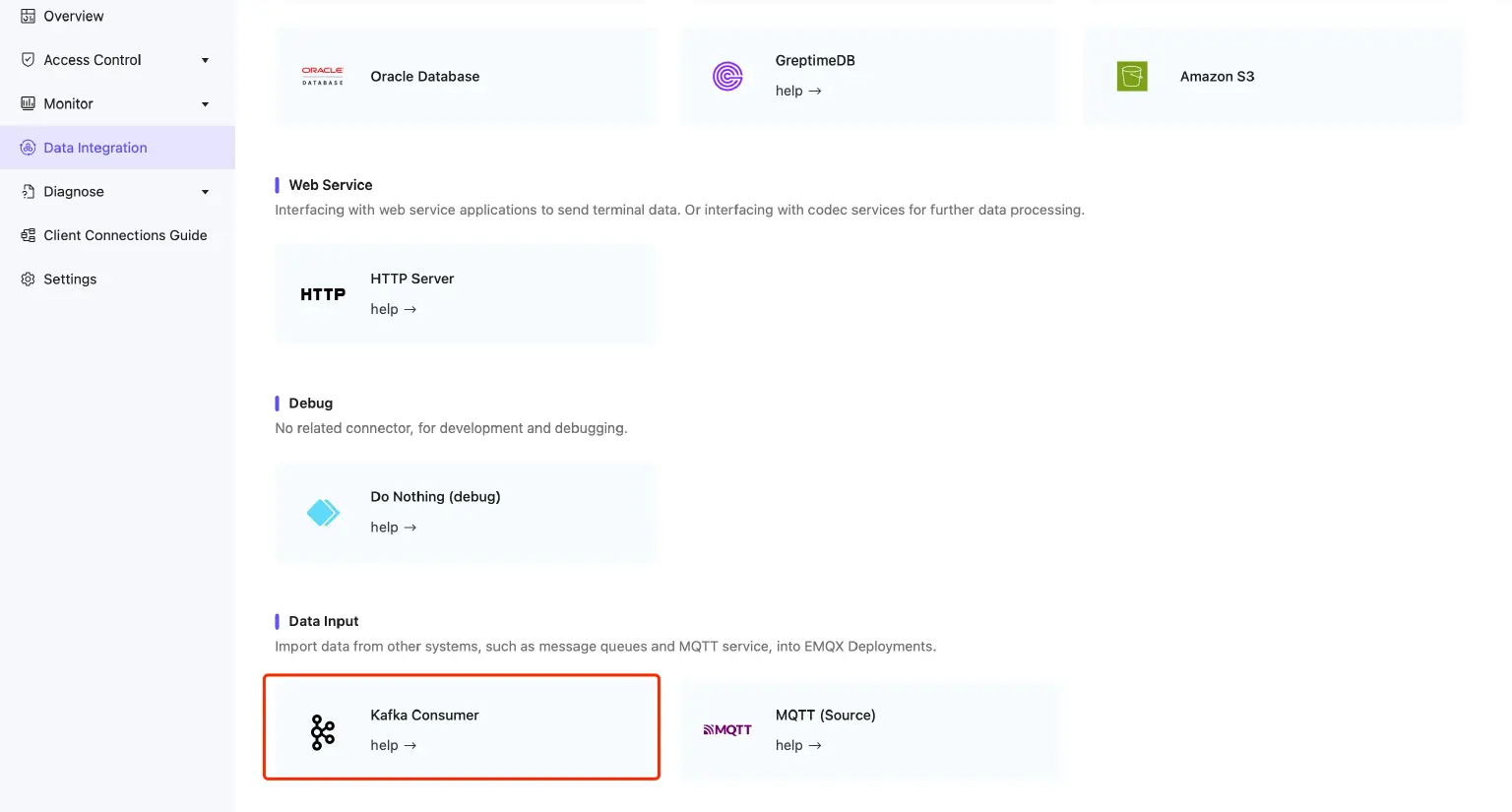Click the Client Connections Guide icon

(x=27, y=235)
